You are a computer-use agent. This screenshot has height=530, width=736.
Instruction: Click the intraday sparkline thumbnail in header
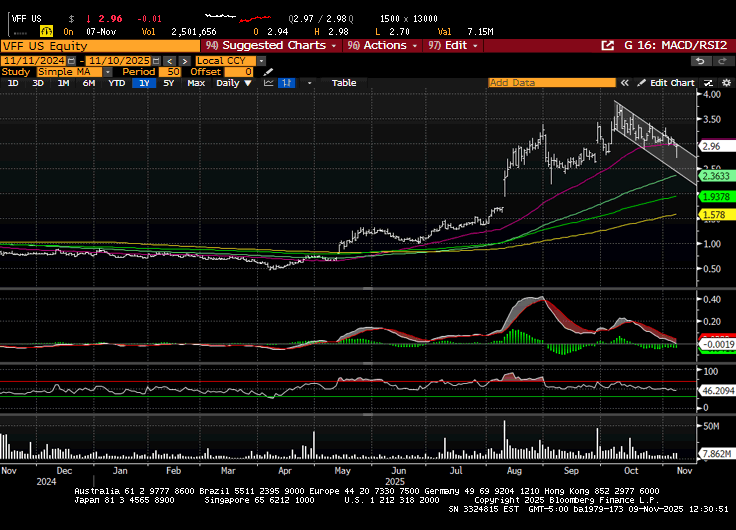coord(238,18)
